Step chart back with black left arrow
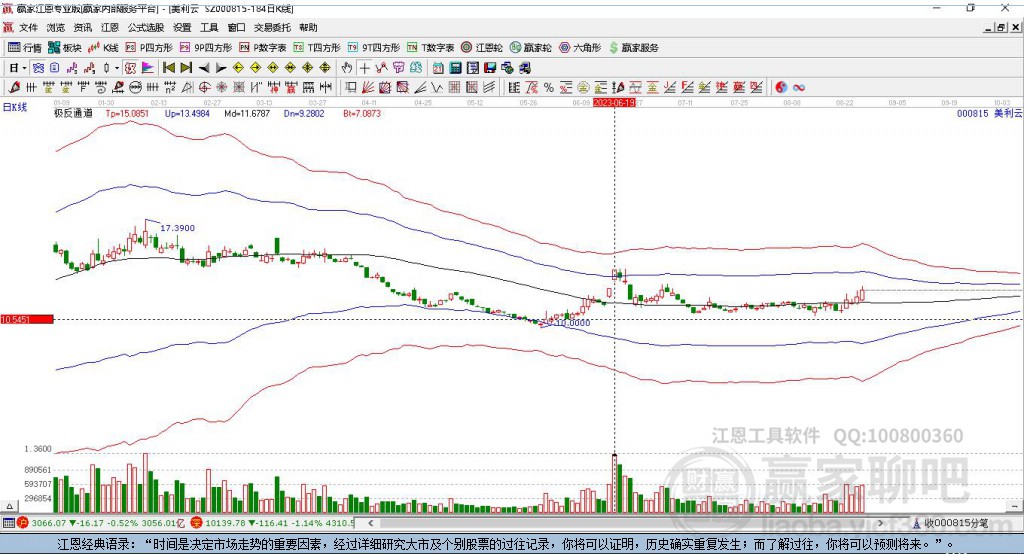Screen dimensions: 1024x554 tap(204, 68)
